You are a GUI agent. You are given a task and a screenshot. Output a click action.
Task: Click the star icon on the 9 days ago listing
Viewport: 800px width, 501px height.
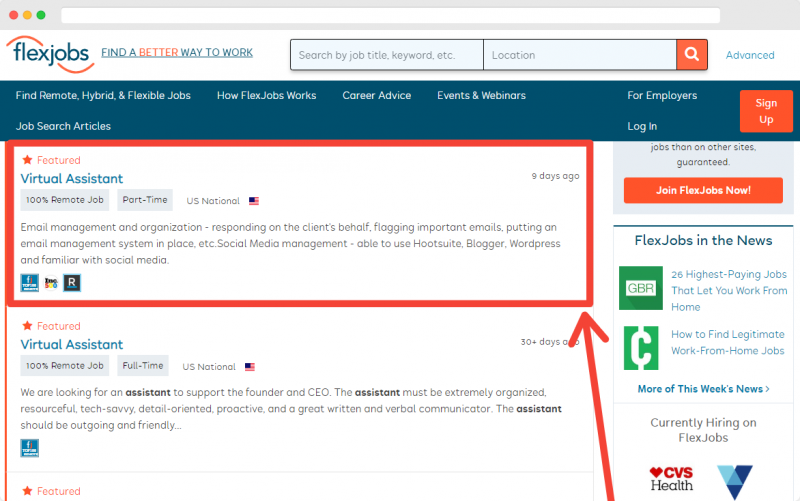pyautogui.click(x=28, y=160)
